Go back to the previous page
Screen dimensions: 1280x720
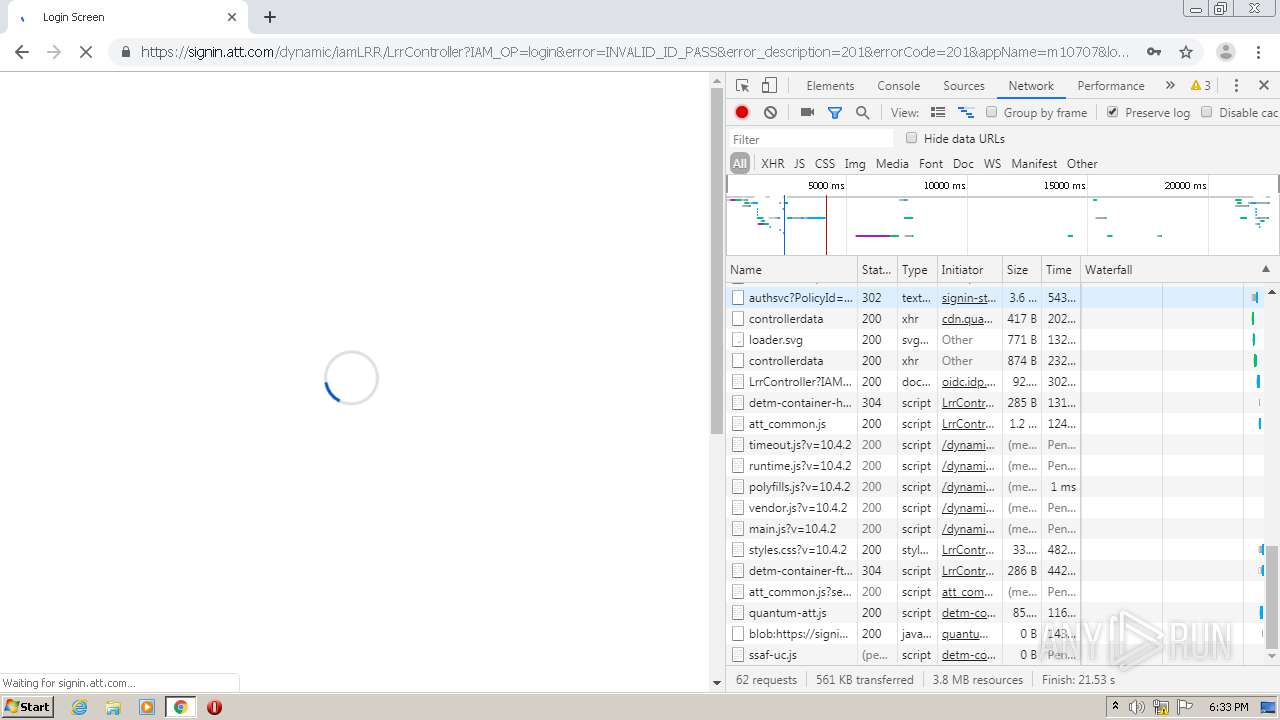22,52
